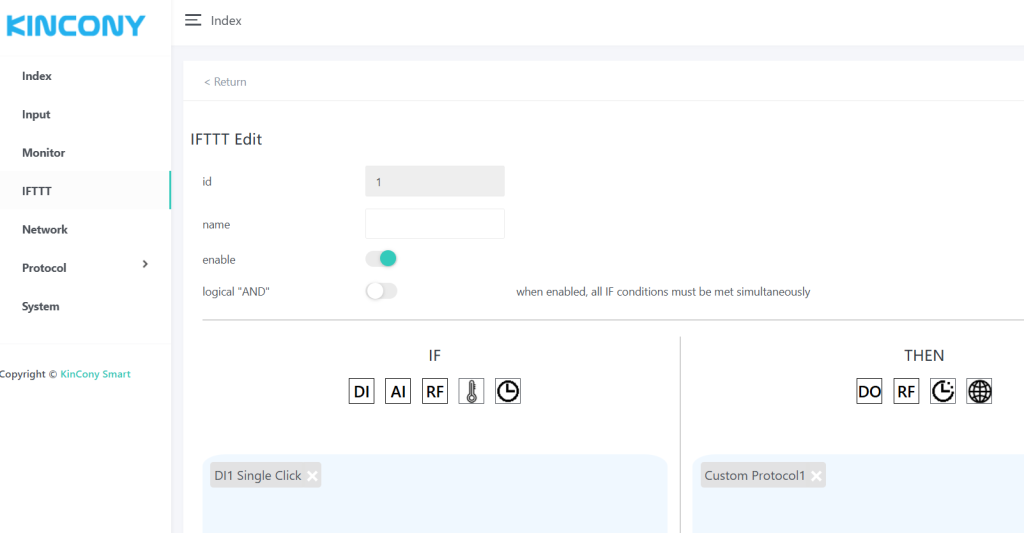Select the RF action icon under THEN
This screenshot has width=1024, height=533.
[x=906, y=392]
